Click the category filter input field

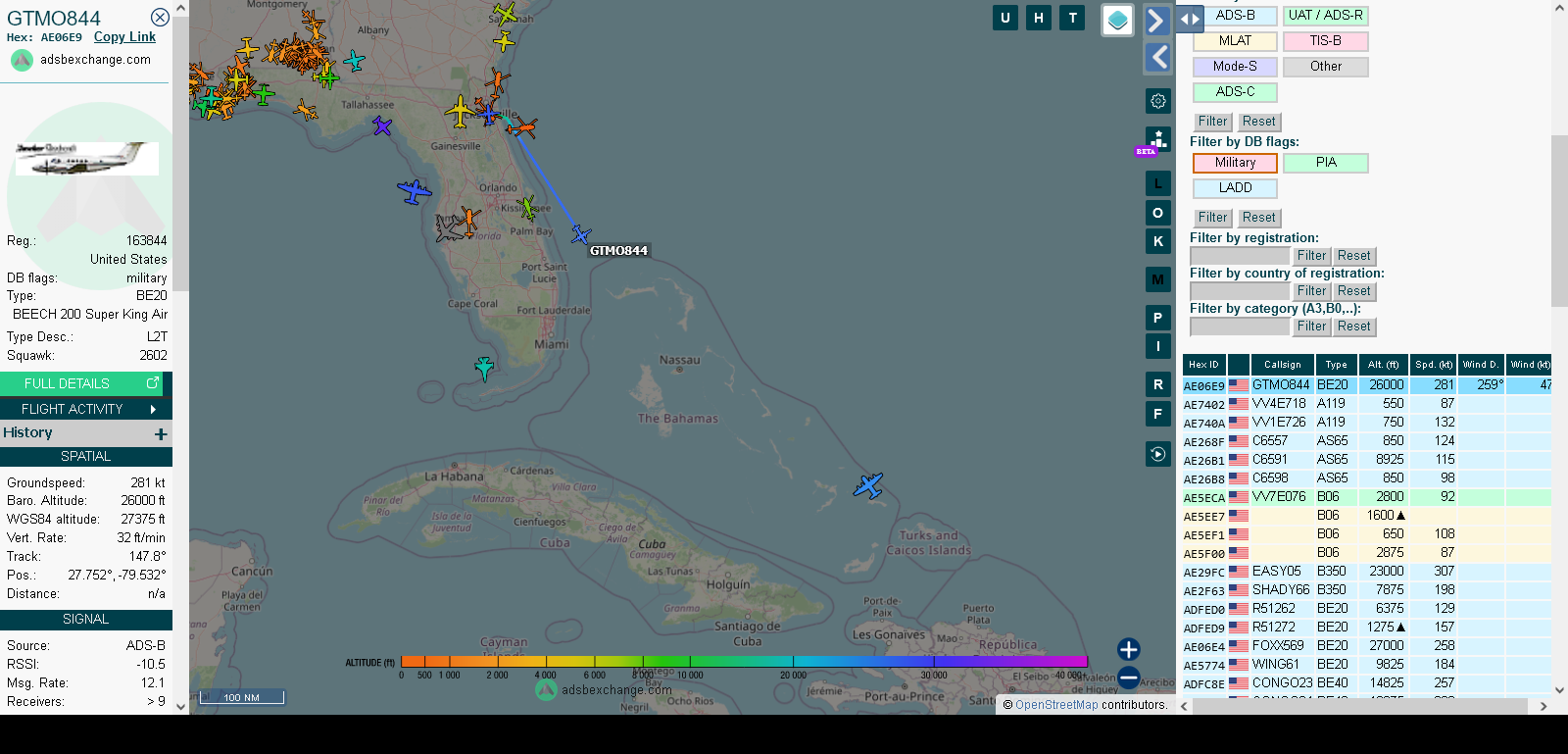tap(1240, 327)
